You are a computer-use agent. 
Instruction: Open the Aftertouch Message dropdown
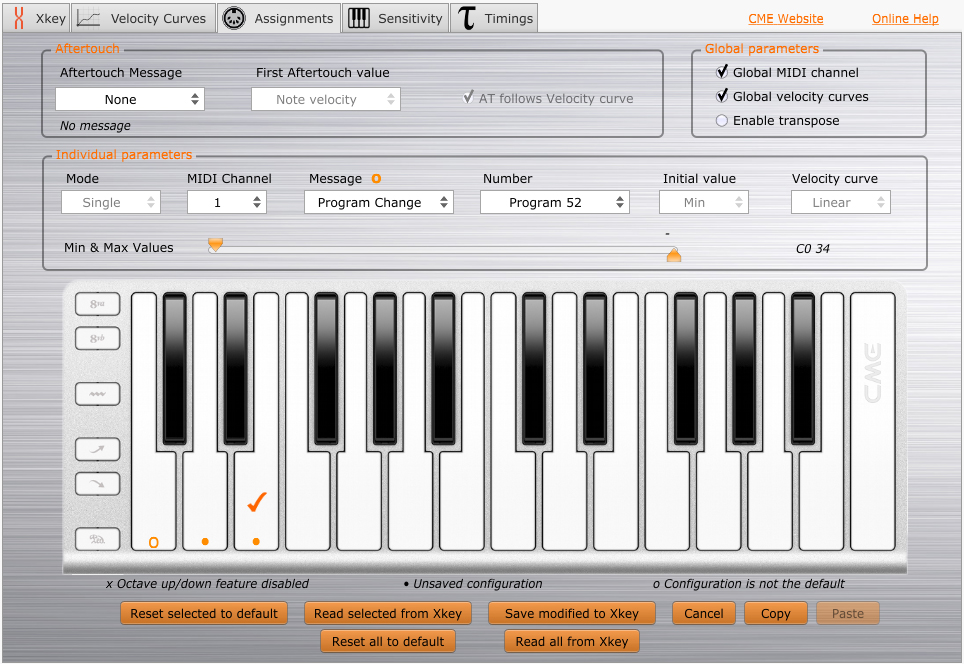click(129, 99)
